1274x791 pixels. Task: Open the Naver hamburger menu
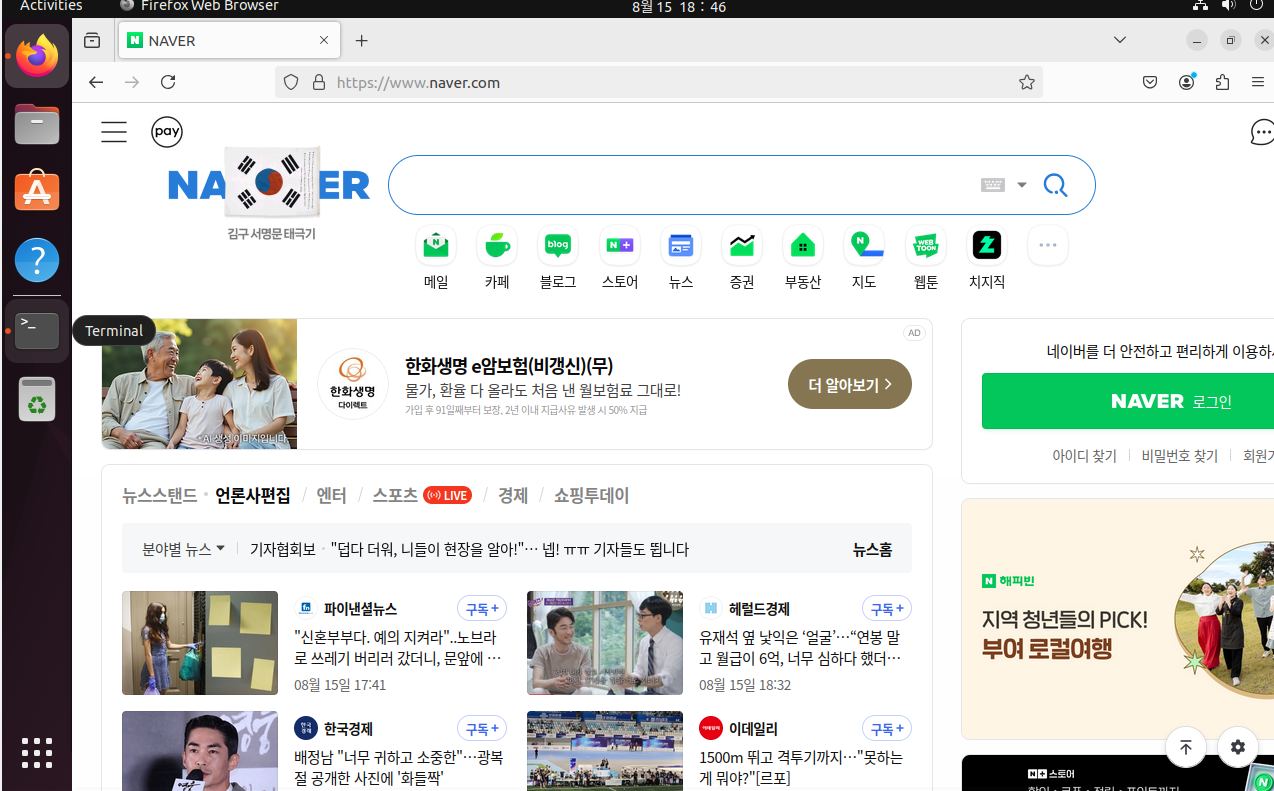114,132
